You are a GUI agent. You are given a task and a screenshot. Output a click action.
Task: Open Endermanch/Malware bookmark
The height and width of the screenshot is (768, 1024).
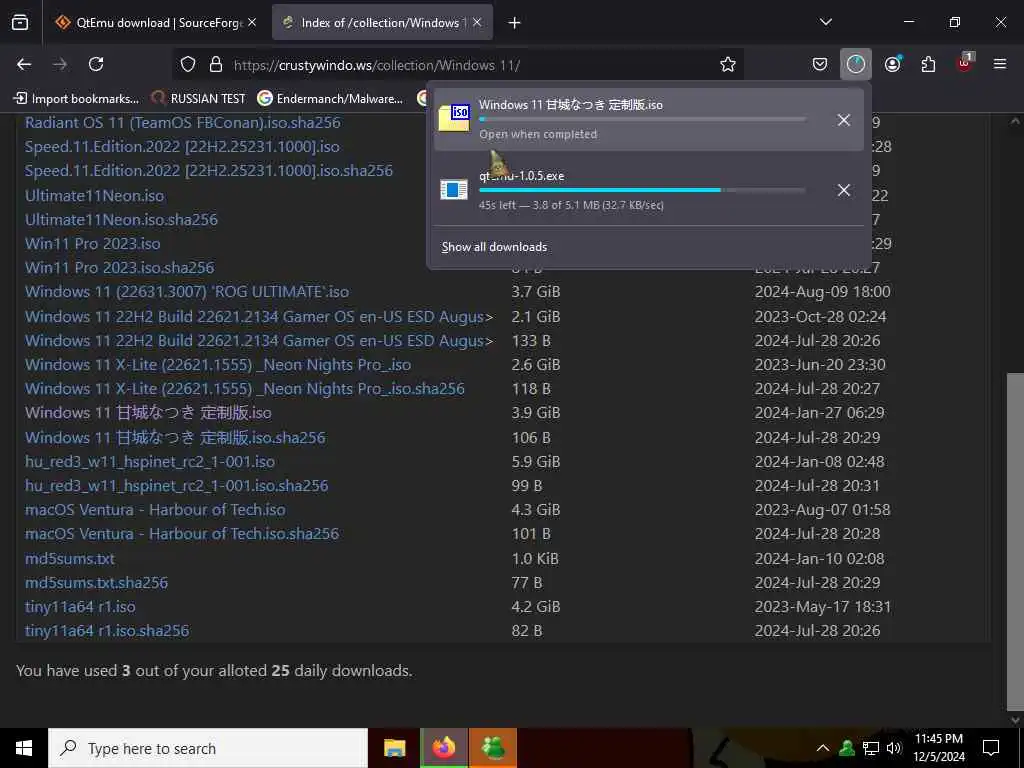click(x=330, y=99)
